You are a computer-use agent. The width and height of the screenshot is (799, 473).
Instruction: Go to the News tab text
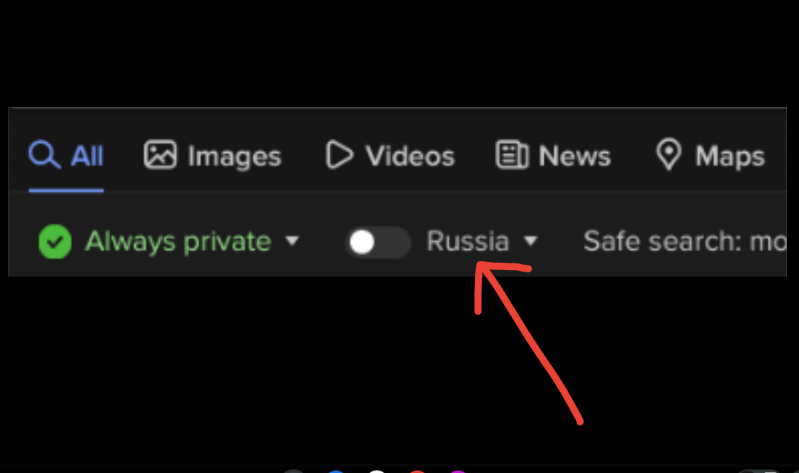575,156
